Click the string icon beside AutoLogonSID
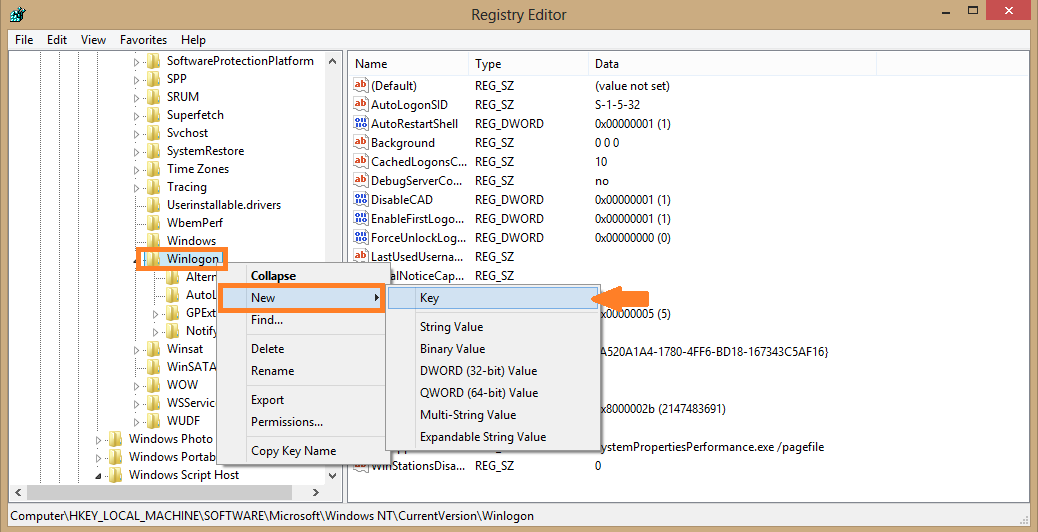Screen dimensions: 1038x532 point(361,104)
